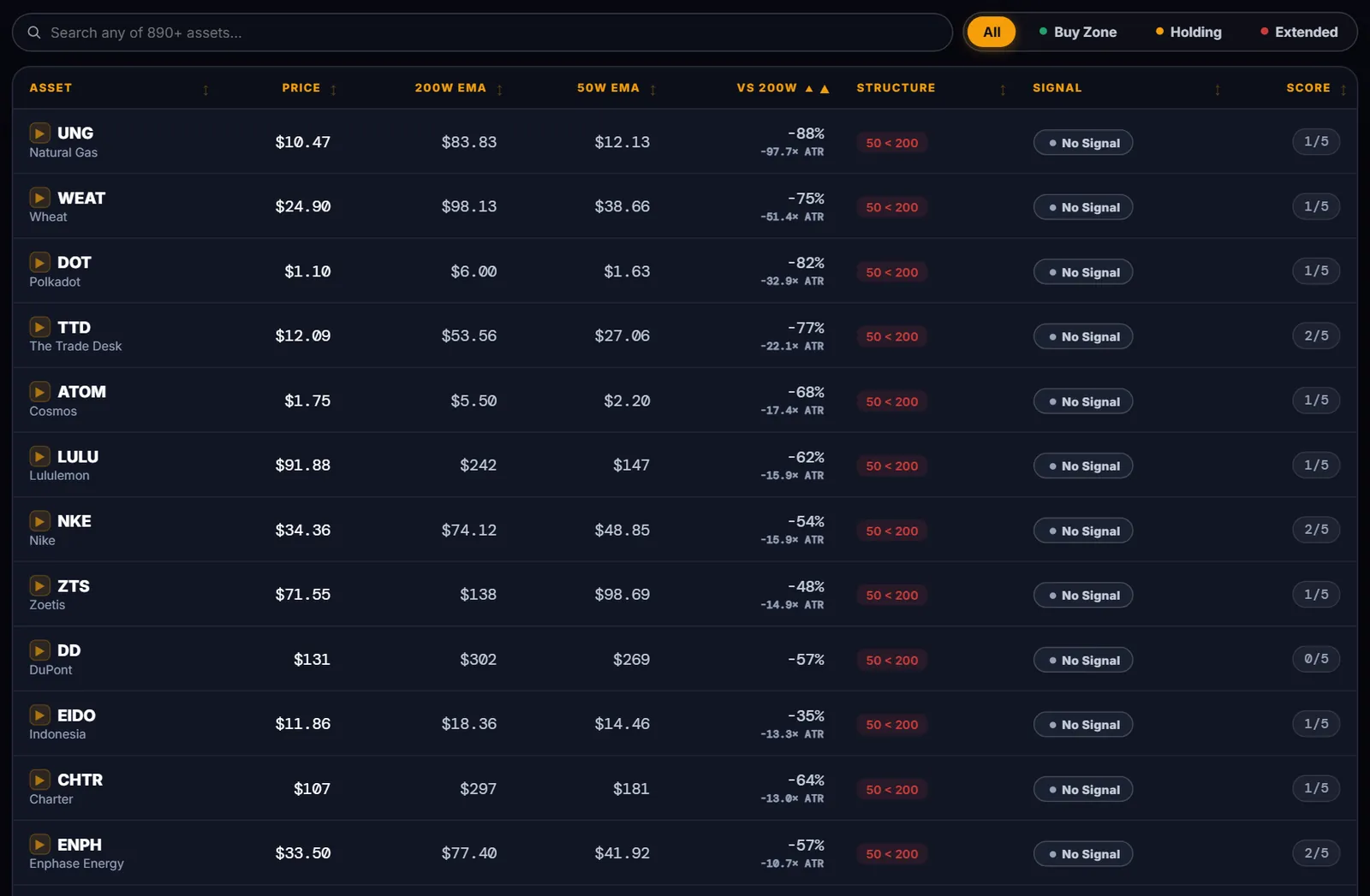Click the ENPH play icon
1370x896 pixels.
coord(39,845)
